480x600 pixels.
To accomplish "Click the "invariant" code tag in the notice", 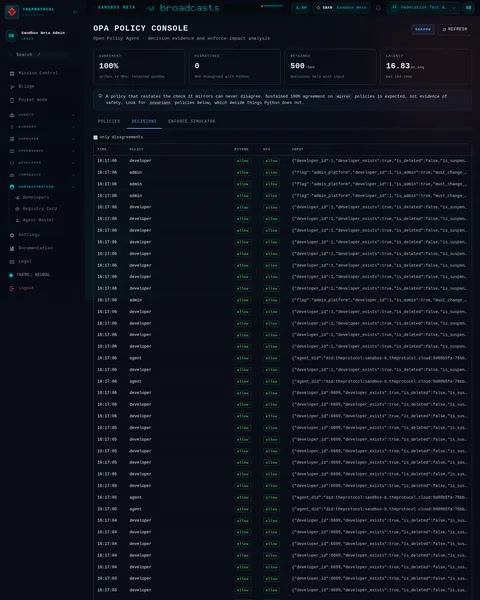I will pyautogui.click(x=160, y=103).
